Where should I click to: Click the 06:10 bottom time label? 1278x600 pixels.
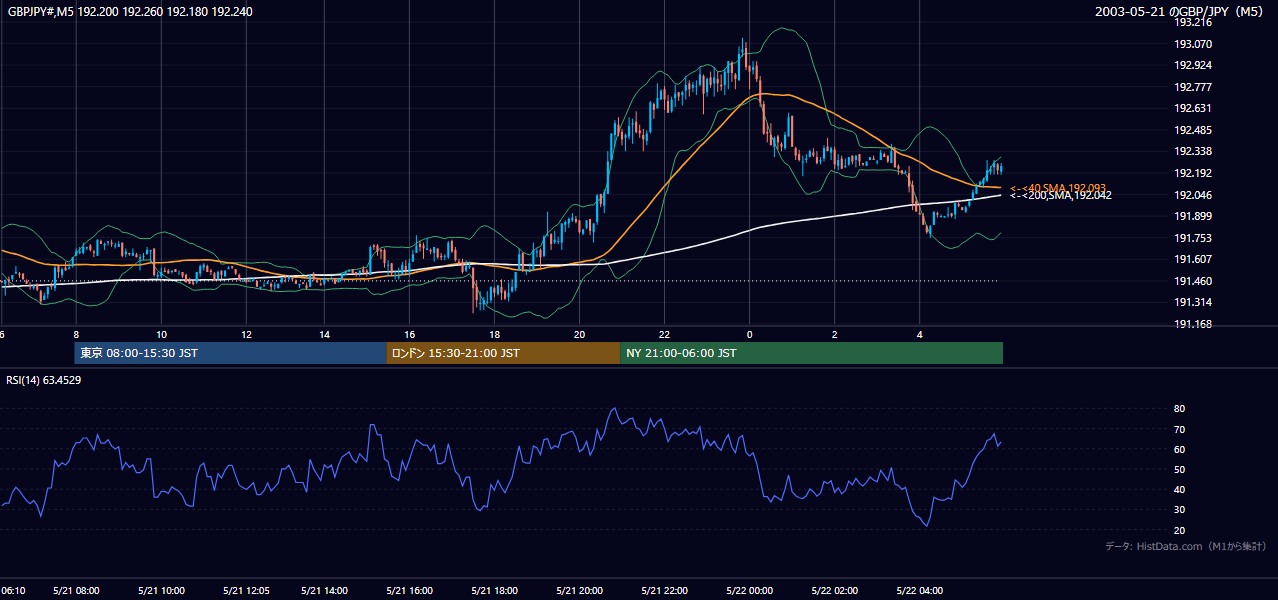pos(12,591)
